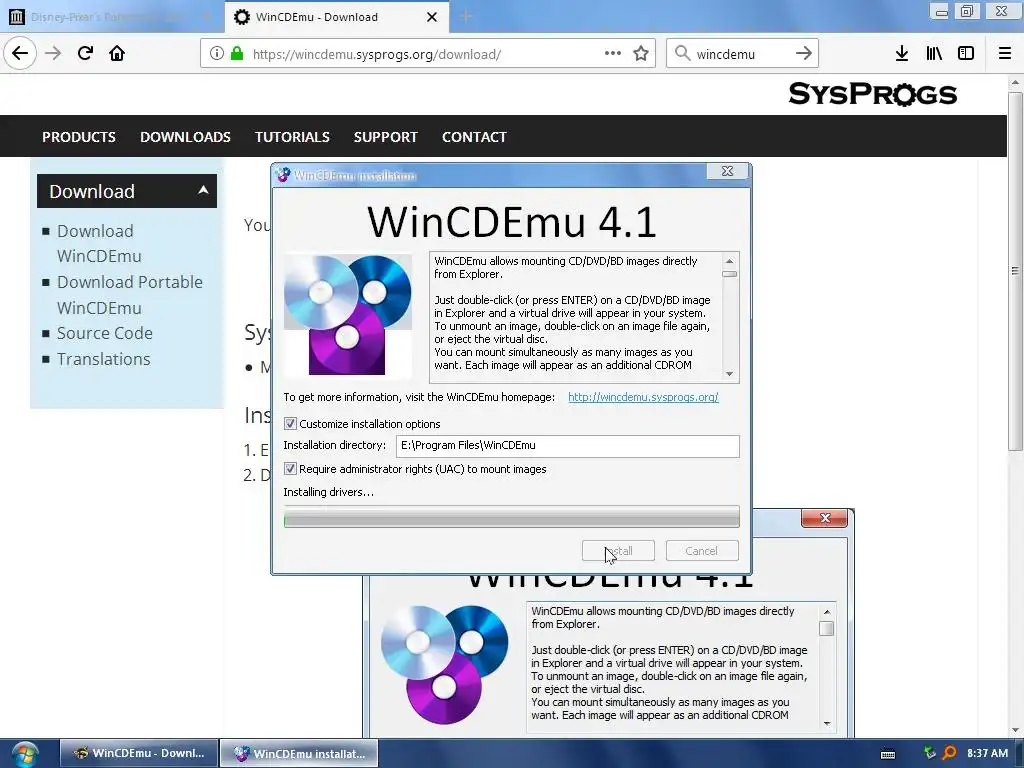Go back with the browser back arrow
The width and height of the screenshot is (1024, 768).
pyautogui.click(x=20, y=53)
